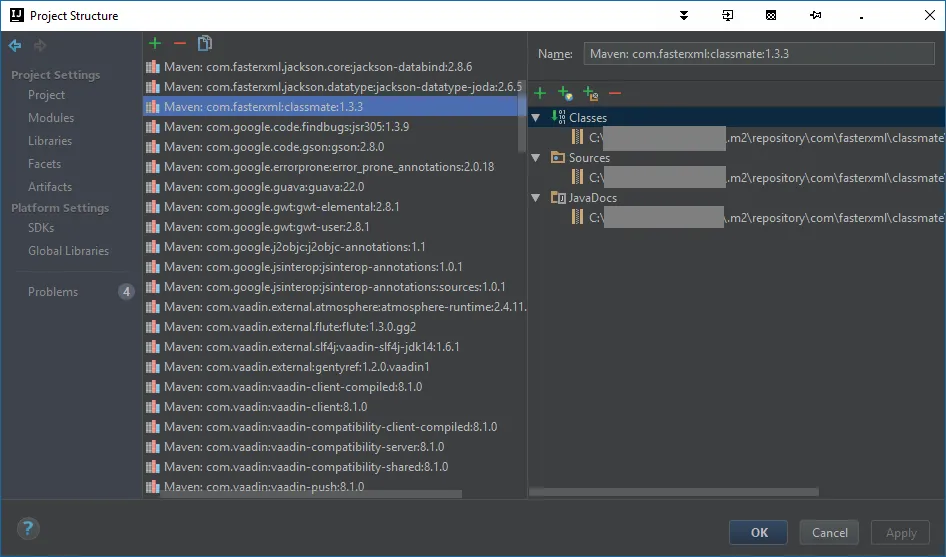Screen dimensions: 946x557
Task: Click the jar icon under JavaDocs
Action: point(577,217)
